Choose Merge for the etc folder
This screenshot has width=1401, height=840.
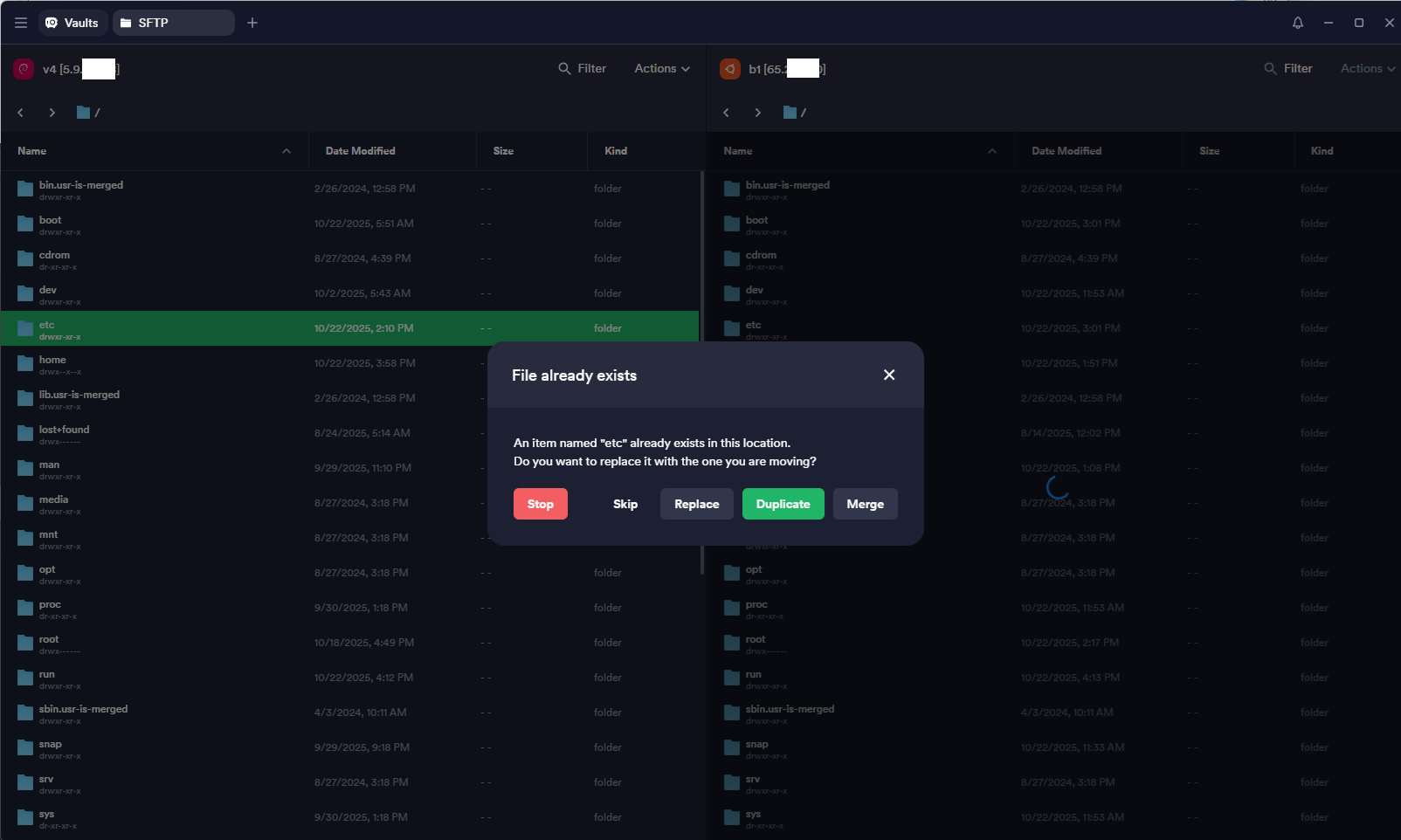coord(865,504)
